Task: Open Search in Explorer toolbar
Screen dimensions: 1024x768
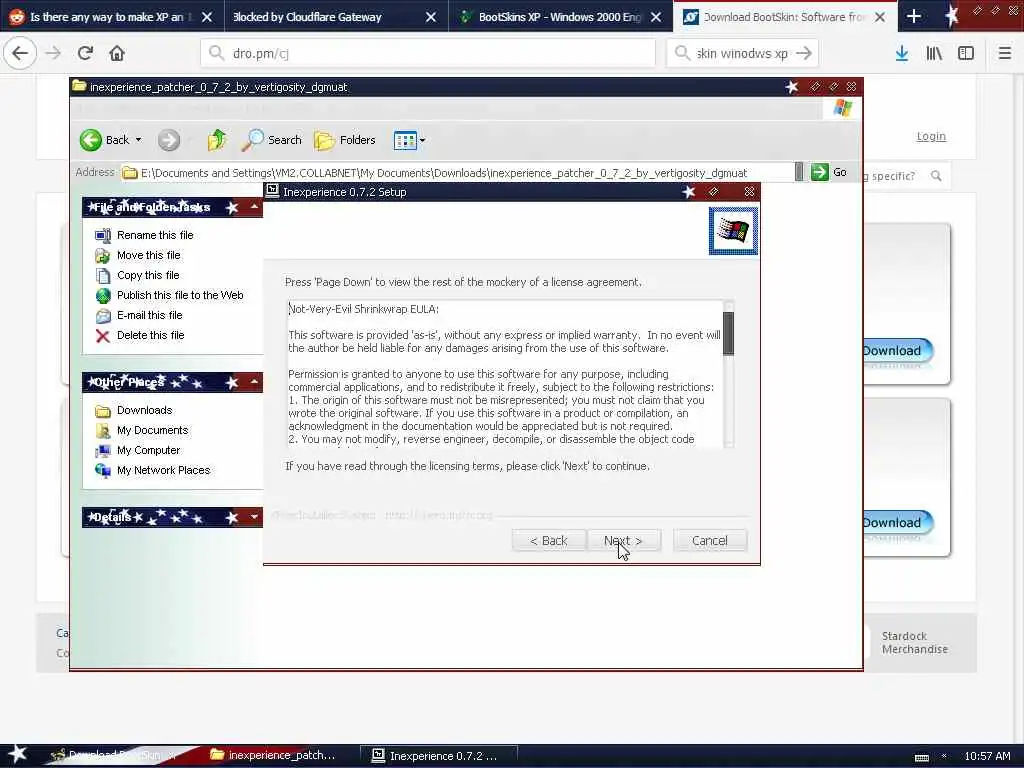Action: click(272, 140)
